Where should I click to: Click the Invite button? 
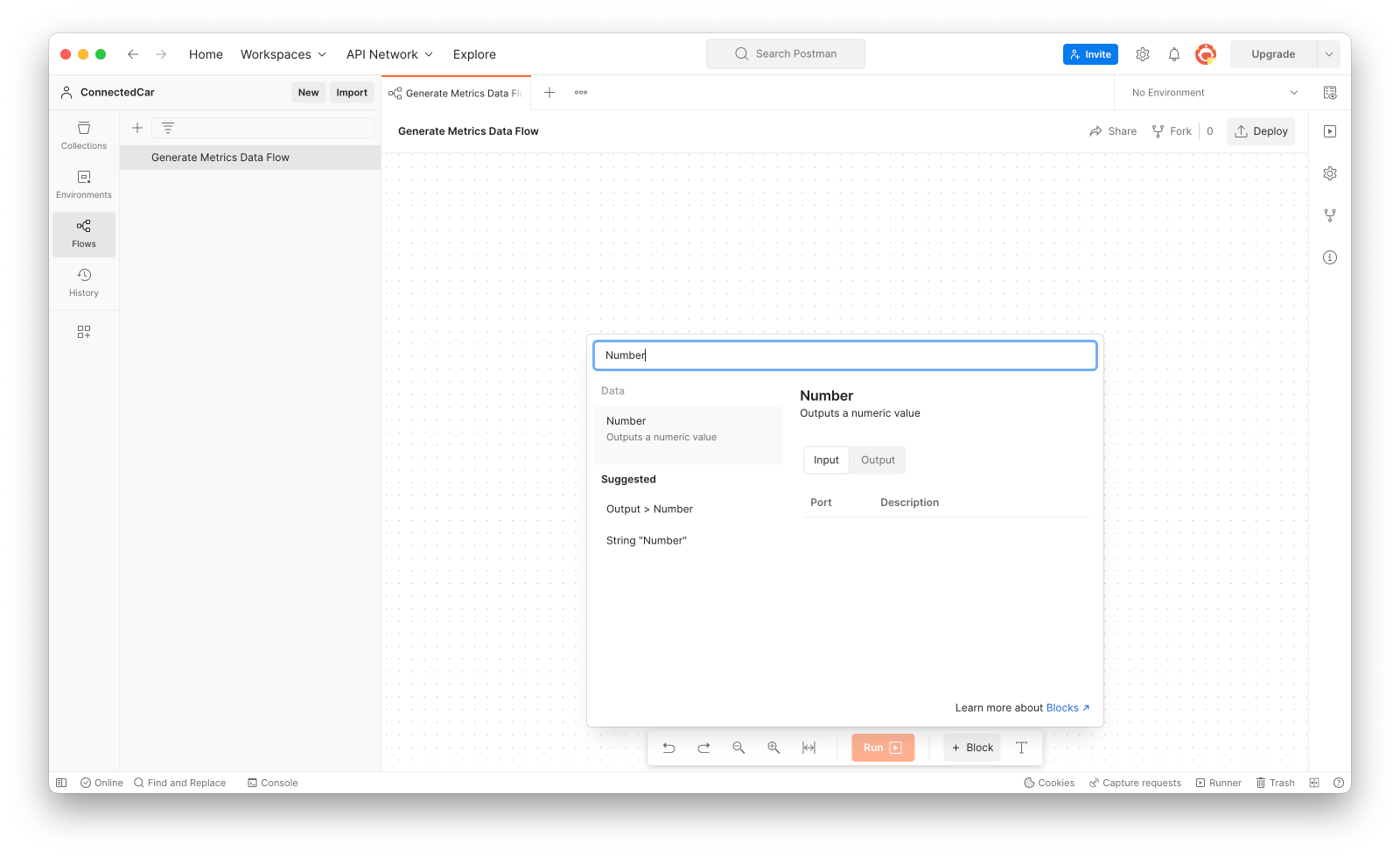[x=1090, y=54]
